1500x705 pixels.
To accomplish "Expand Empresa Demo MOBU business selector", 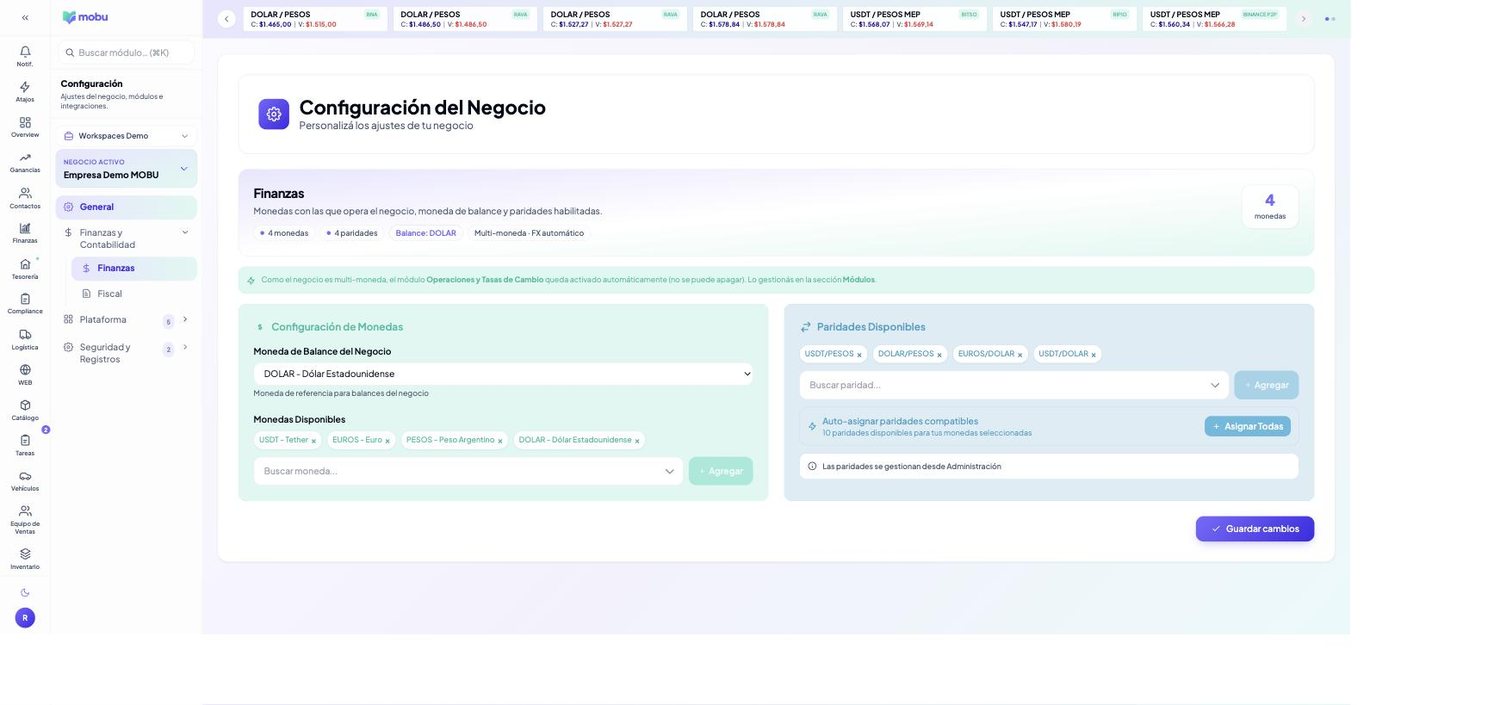I will click(126, 169).
